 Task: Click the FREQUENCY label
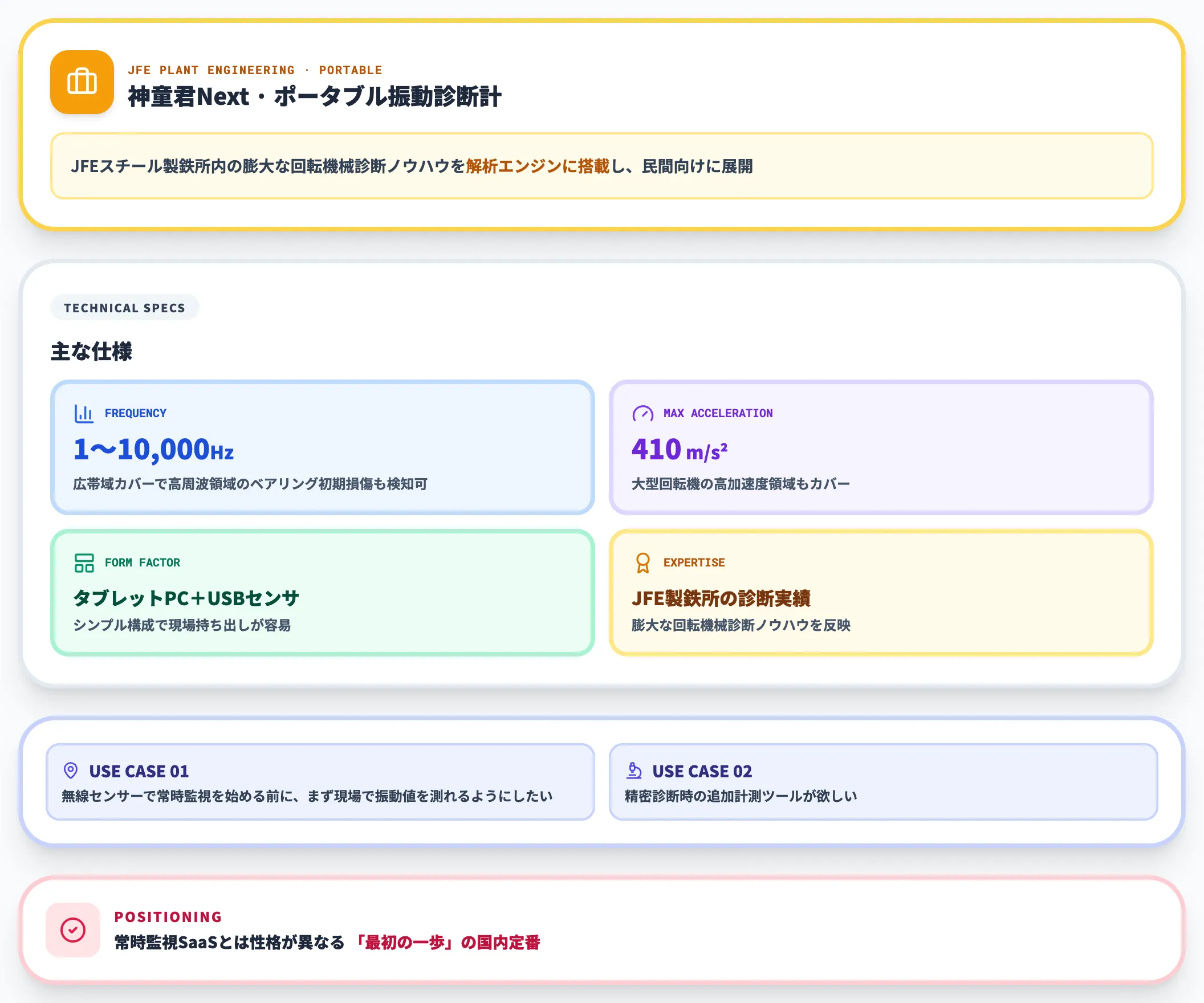135,413
